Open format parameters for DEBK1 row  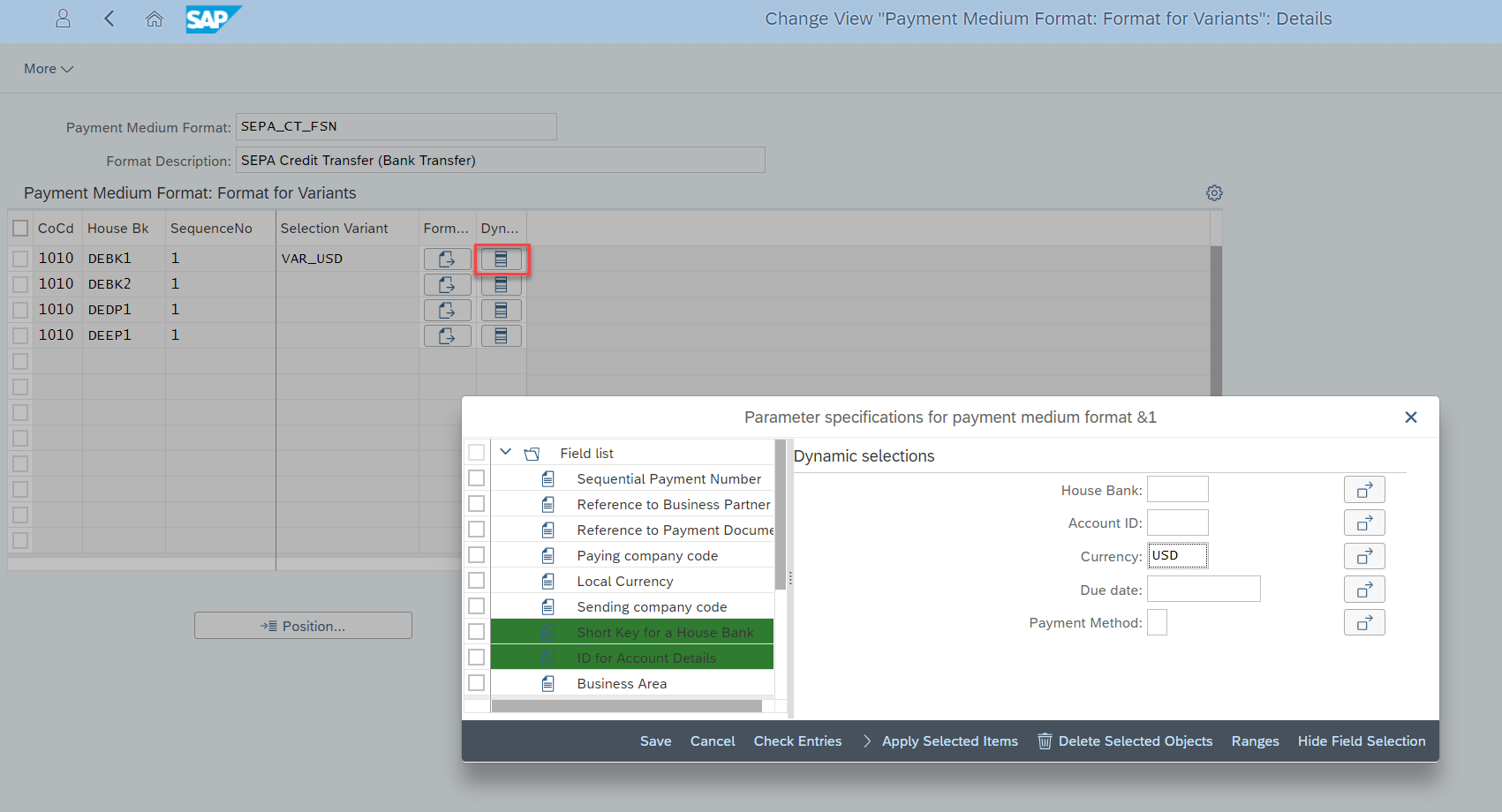pyautogui.click(x=447, y=259)
